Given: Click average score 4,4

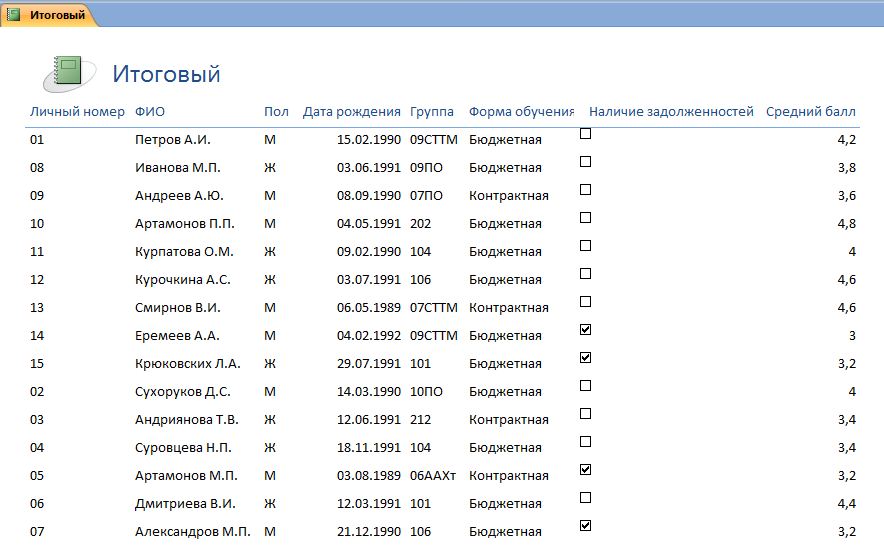Looking at the screenshot, I should point(847,504).
